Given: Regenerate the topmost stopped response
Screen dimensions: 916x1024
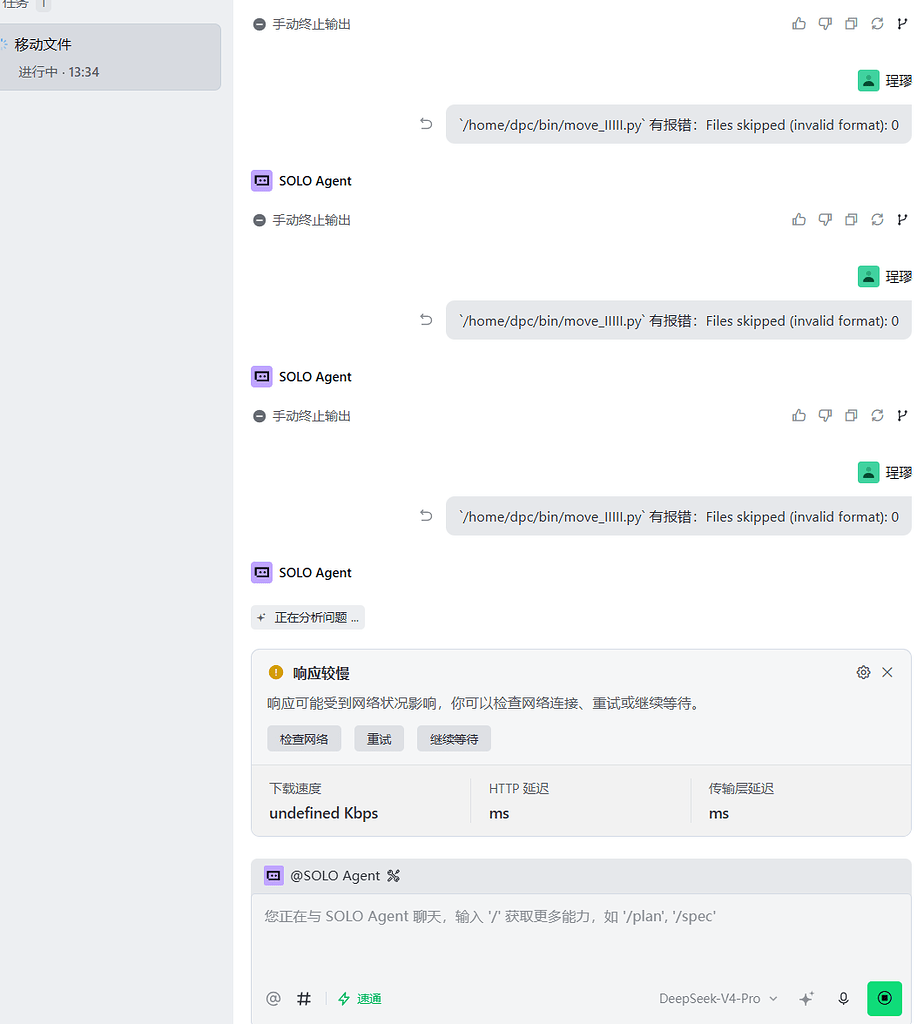Looking at the screenshot, I should pos(877,24).
